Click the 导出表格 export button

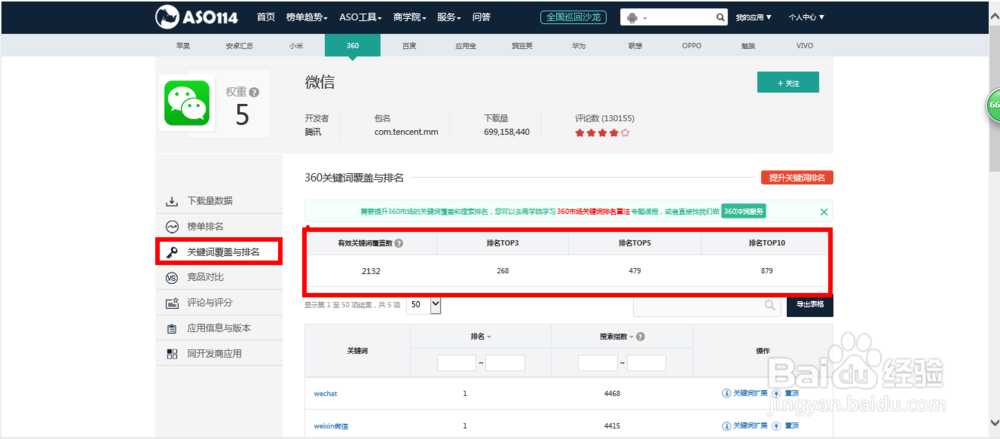810,304
